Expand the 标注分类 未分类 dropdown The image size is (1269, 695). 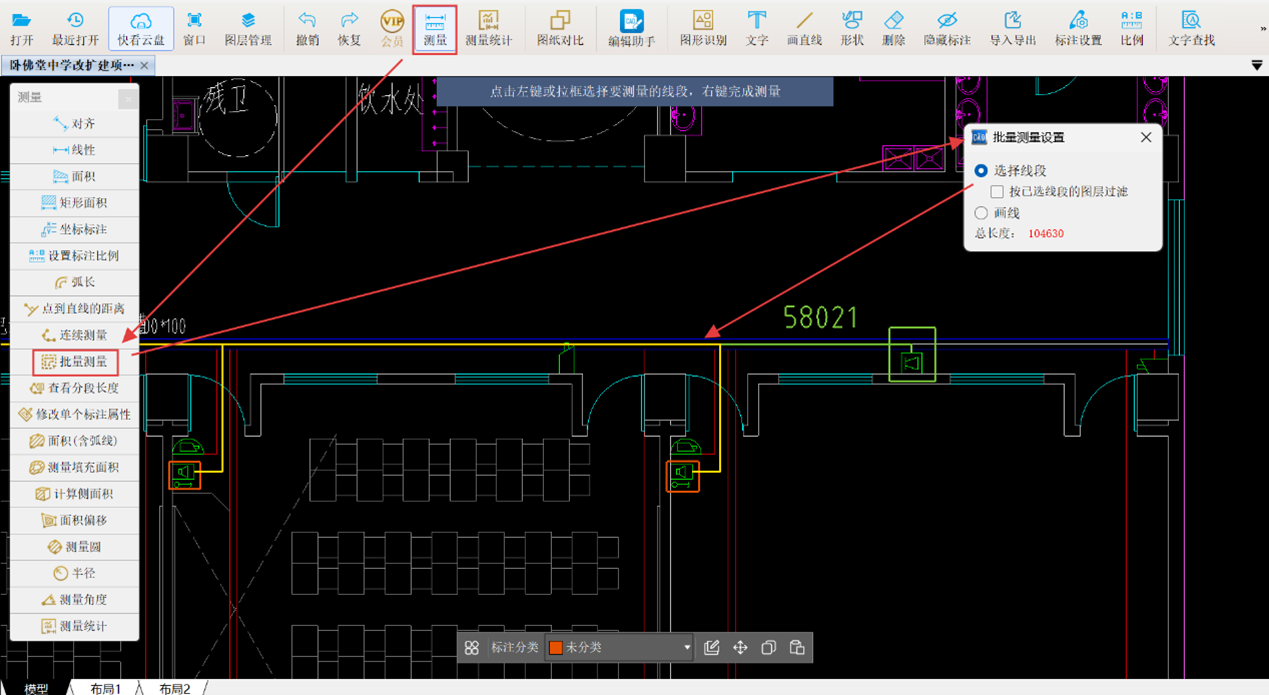(x=686, y=648)
